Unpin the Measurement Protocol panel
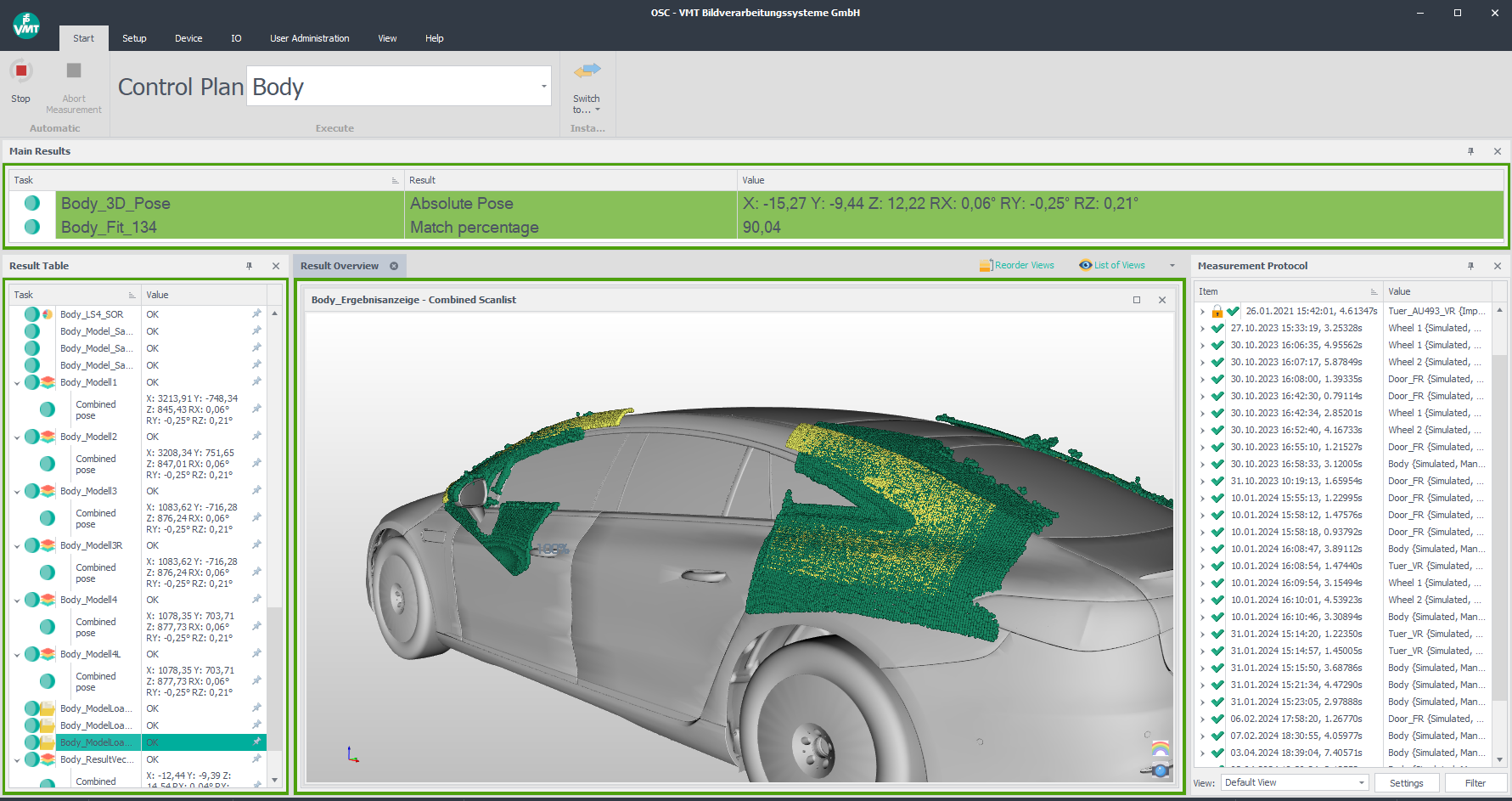The height and width of the screenshot is (801, 1512). [x=1470, y=265]
